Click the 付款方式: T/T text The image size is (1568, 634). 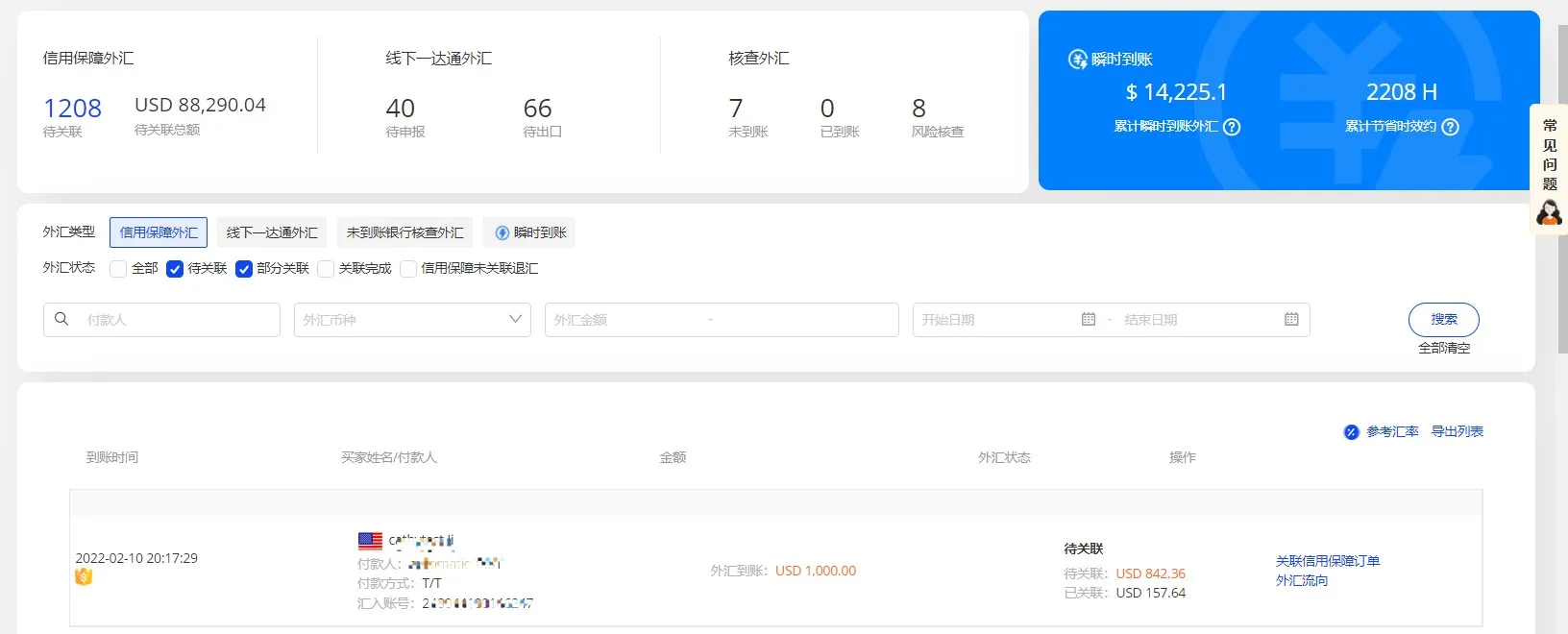400,583
